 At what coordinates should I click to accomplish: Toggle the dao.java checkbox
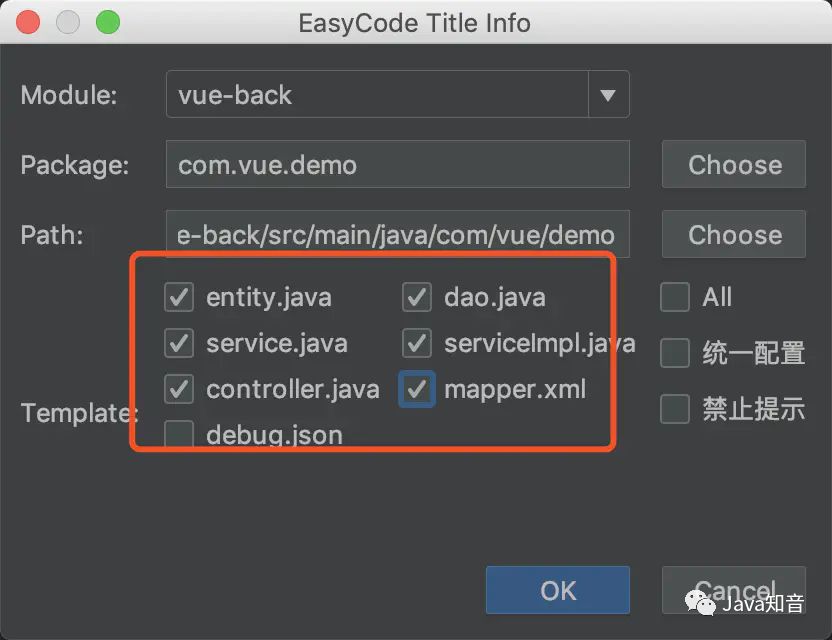(x=417, y=296)
